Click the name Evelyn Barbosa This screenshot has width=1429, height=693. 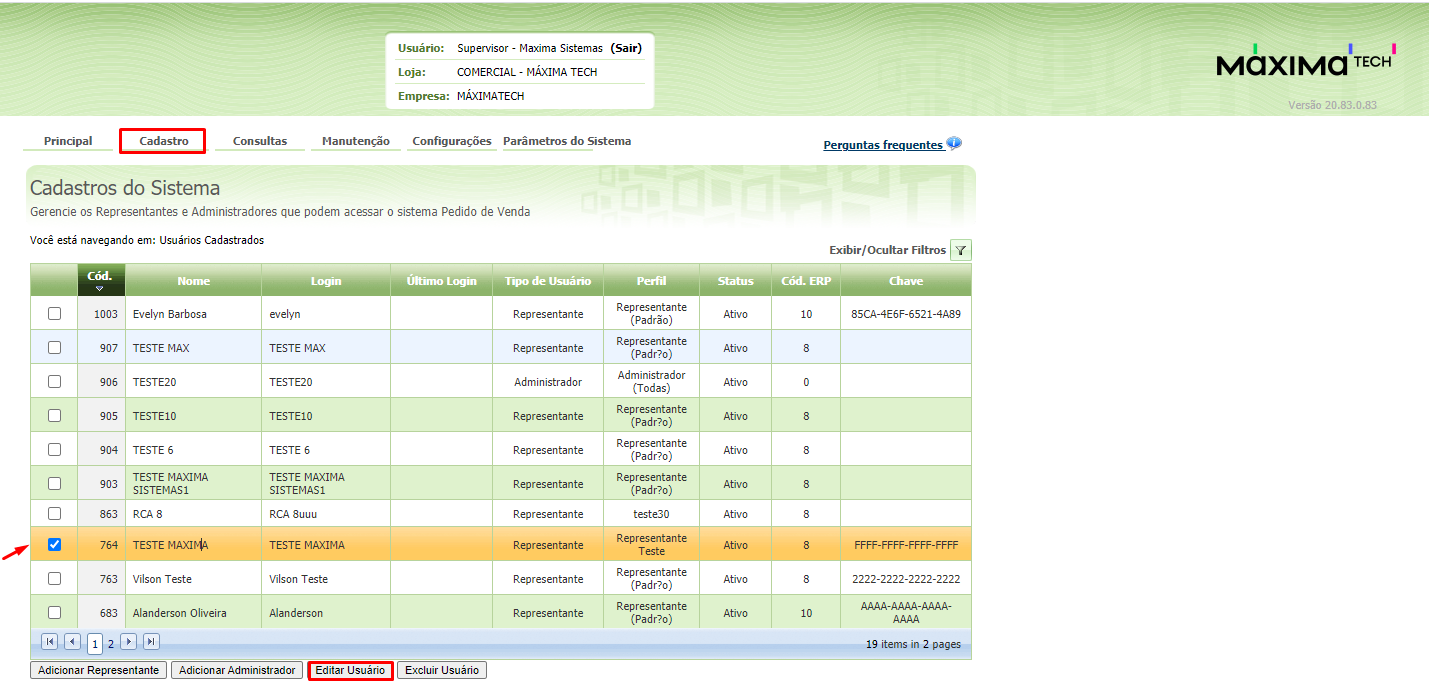click(170, 314)
